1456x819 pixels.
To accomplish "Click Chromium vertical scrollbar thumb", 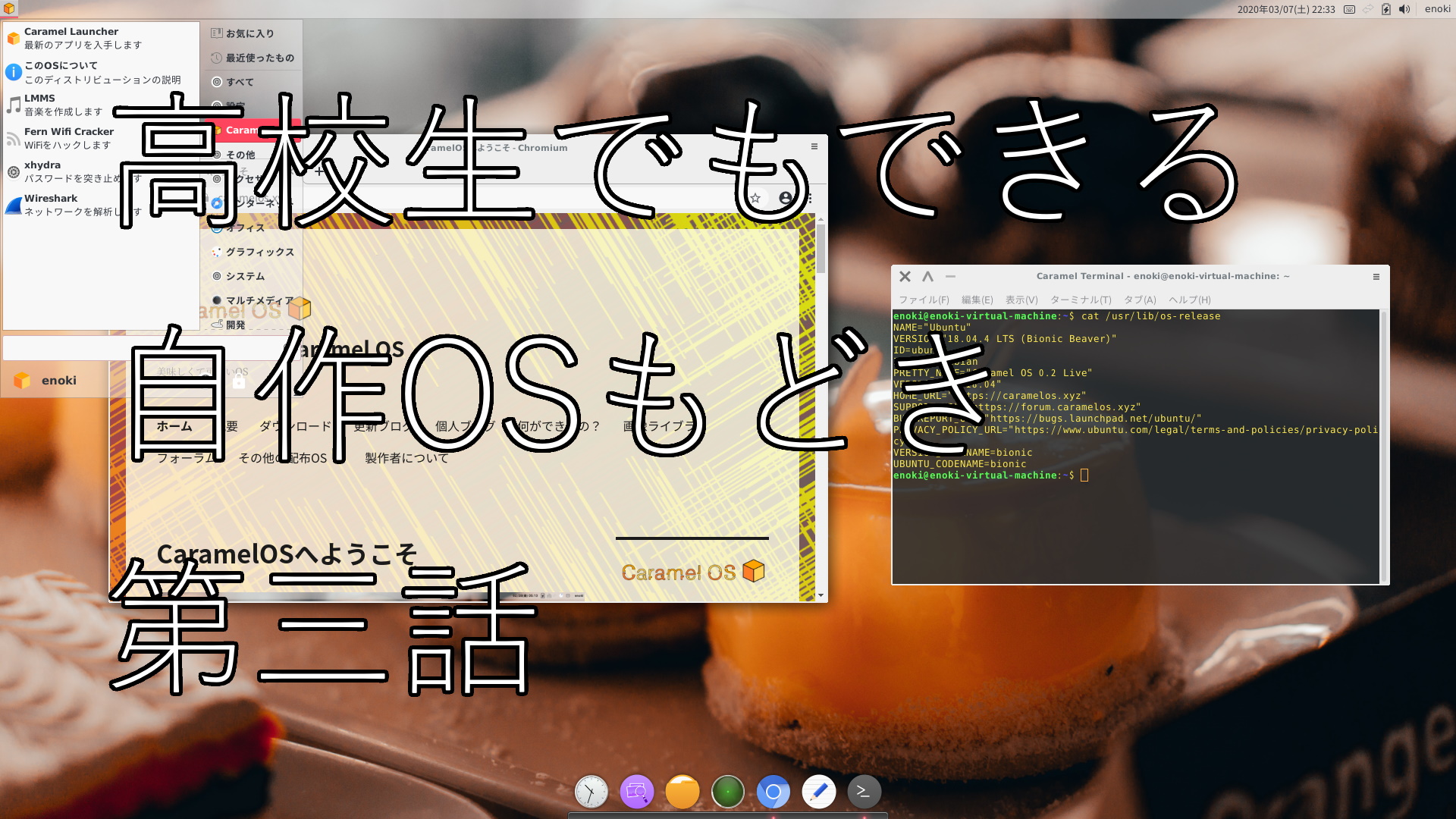I will [x=821, y=248].
